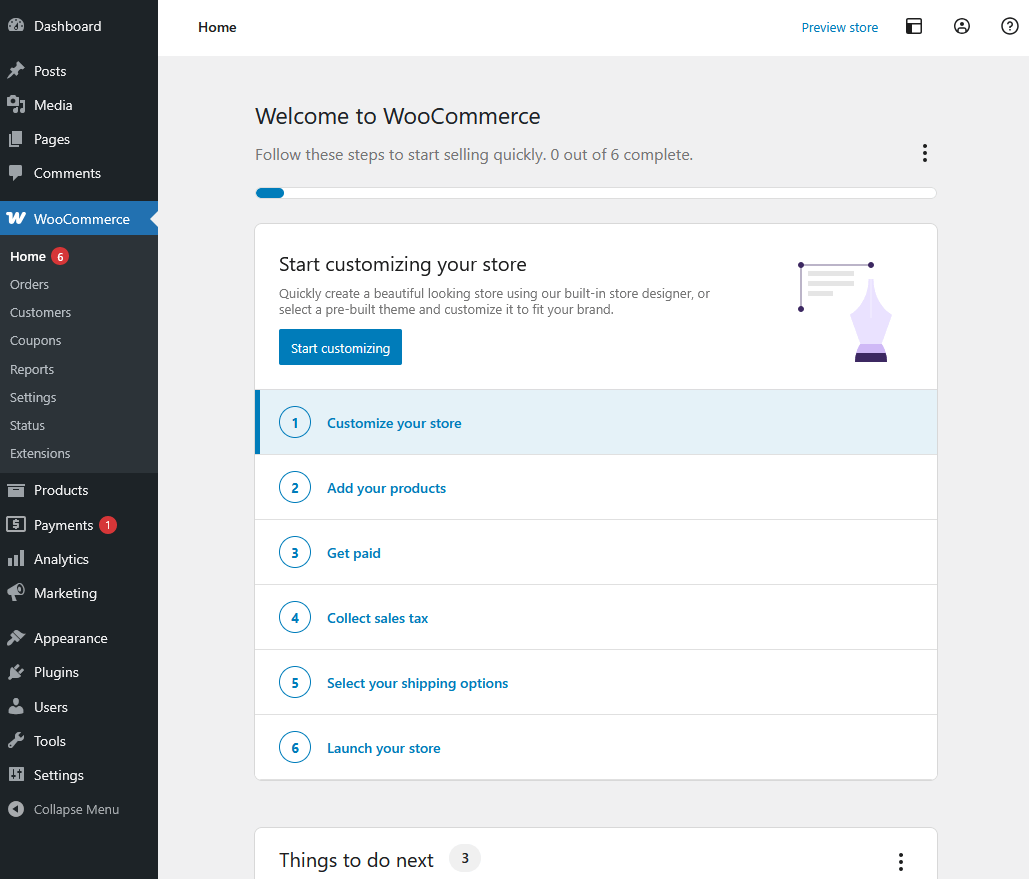The height and width of the screenshot is (879, 1029).
Task: Click the Media icon in sidebar
Action: point(16,104)
